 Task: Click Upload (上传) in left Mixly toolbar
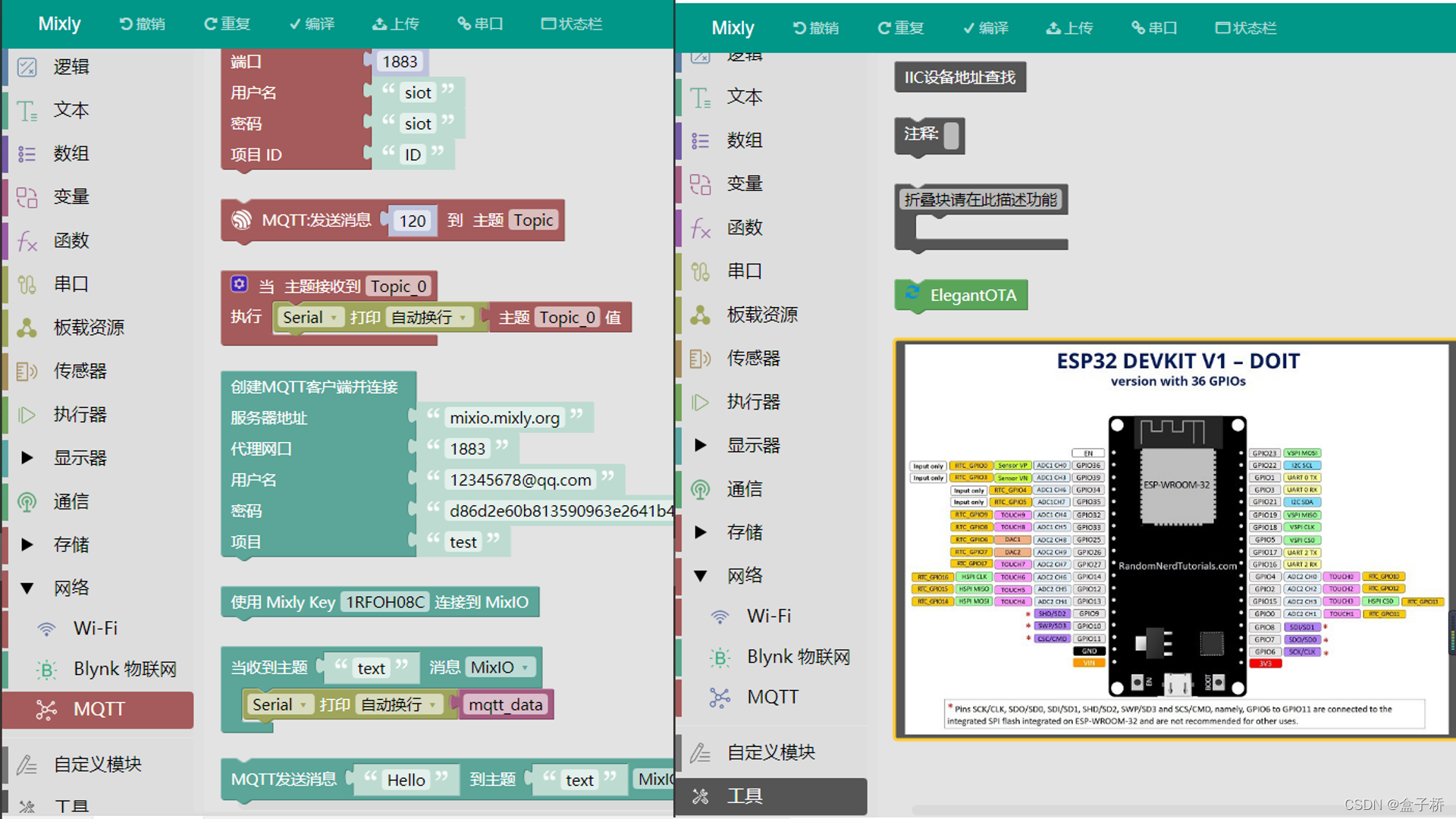[395, 24]
